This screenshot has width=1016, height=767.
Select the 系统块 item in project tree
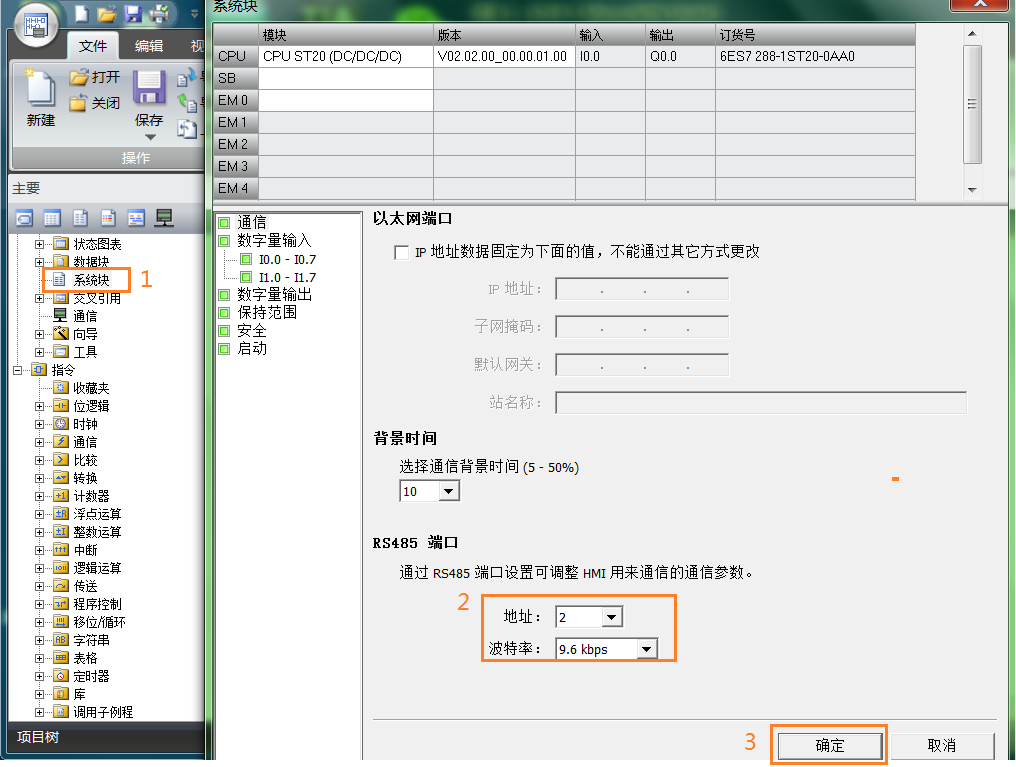pyautogui.click(x=90, y=280)
